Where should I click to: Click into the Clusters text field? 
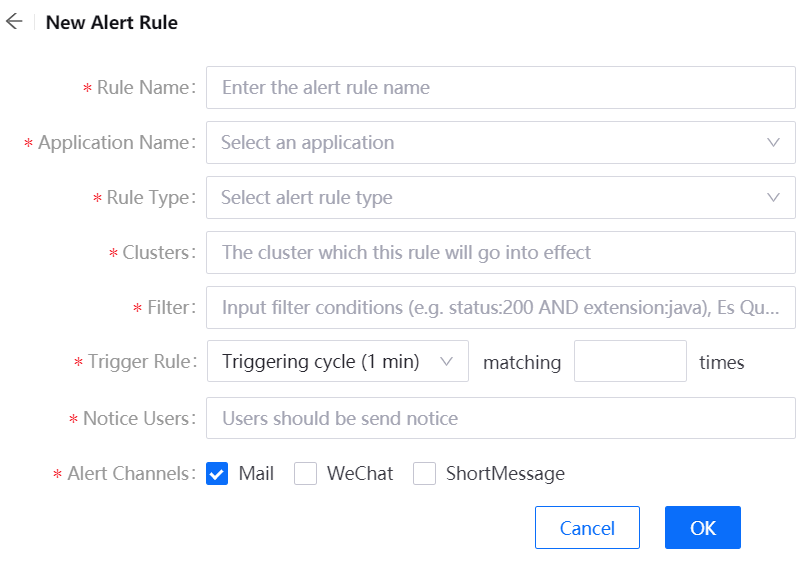point(500,253)
